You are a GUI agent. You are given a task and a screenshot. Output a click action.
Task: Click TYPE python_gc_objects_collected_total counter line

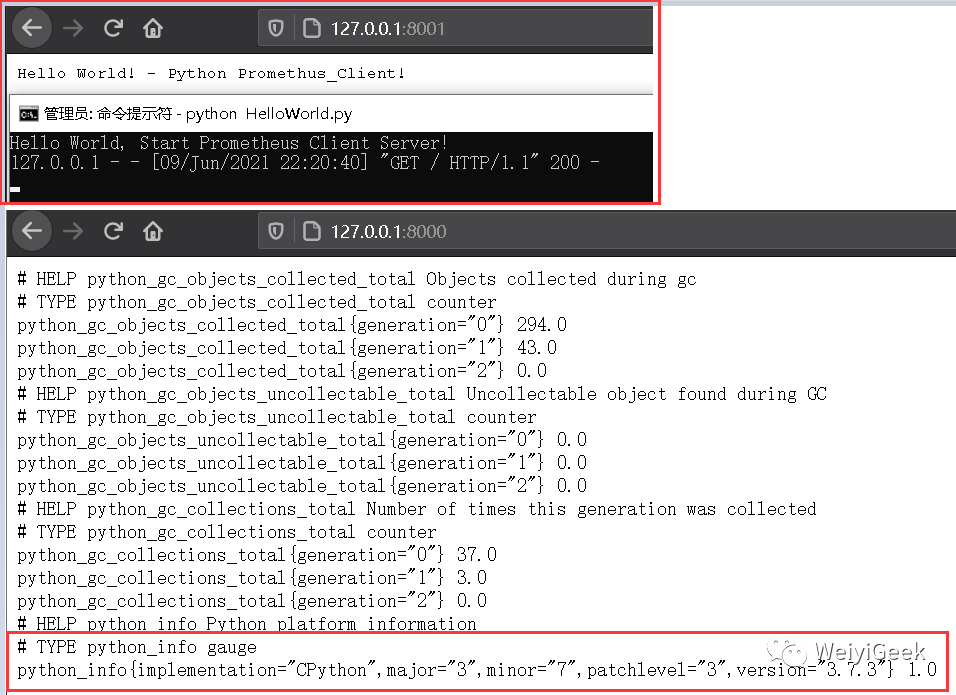257,302
